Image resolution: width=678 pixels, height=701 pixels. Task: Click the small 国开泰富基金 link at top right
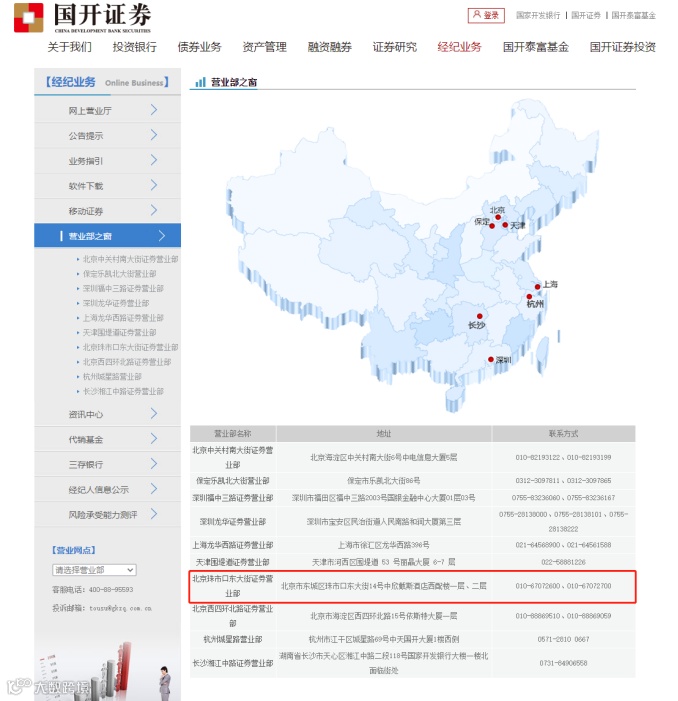click(634, 15)
